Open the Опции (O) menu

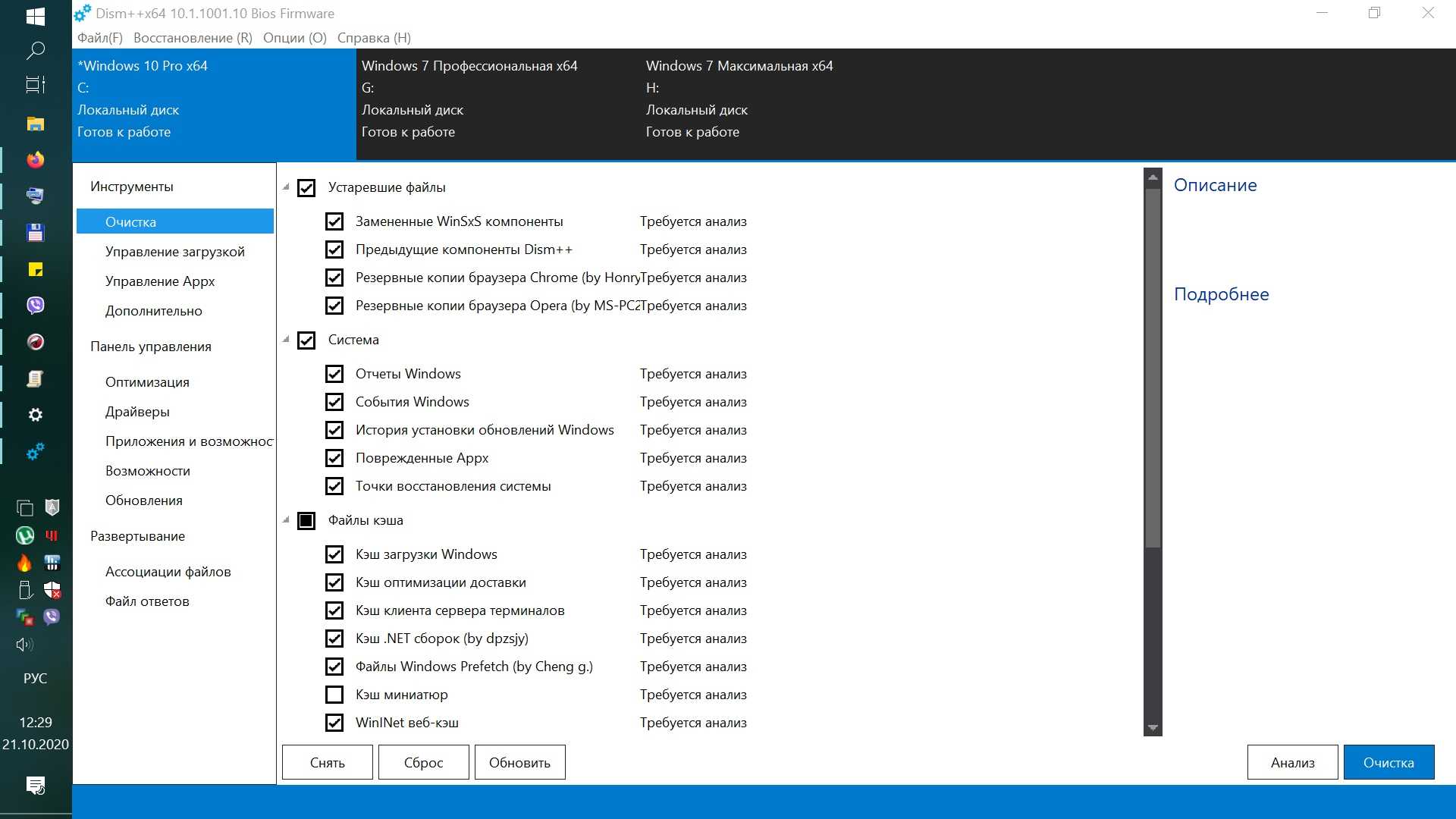[294, 38]
